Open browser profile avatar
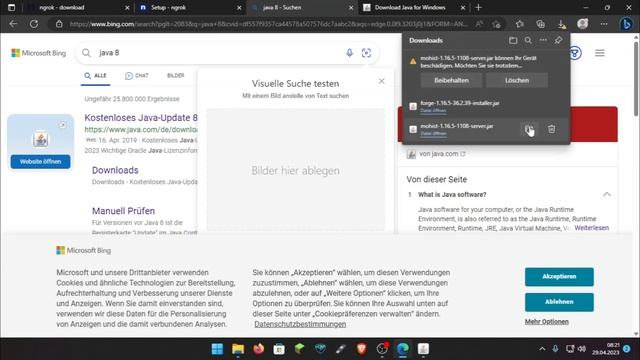The image size is (640, 360). 582,24
